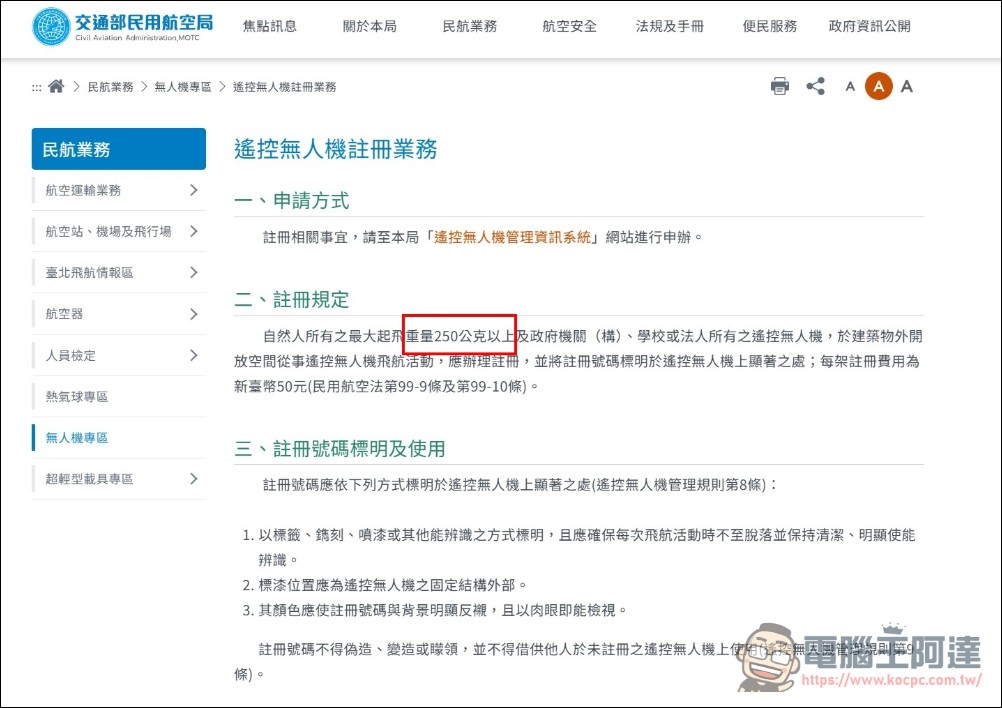
Task: Select 關於本局 from the top navigation
Action: pos(369,27)
